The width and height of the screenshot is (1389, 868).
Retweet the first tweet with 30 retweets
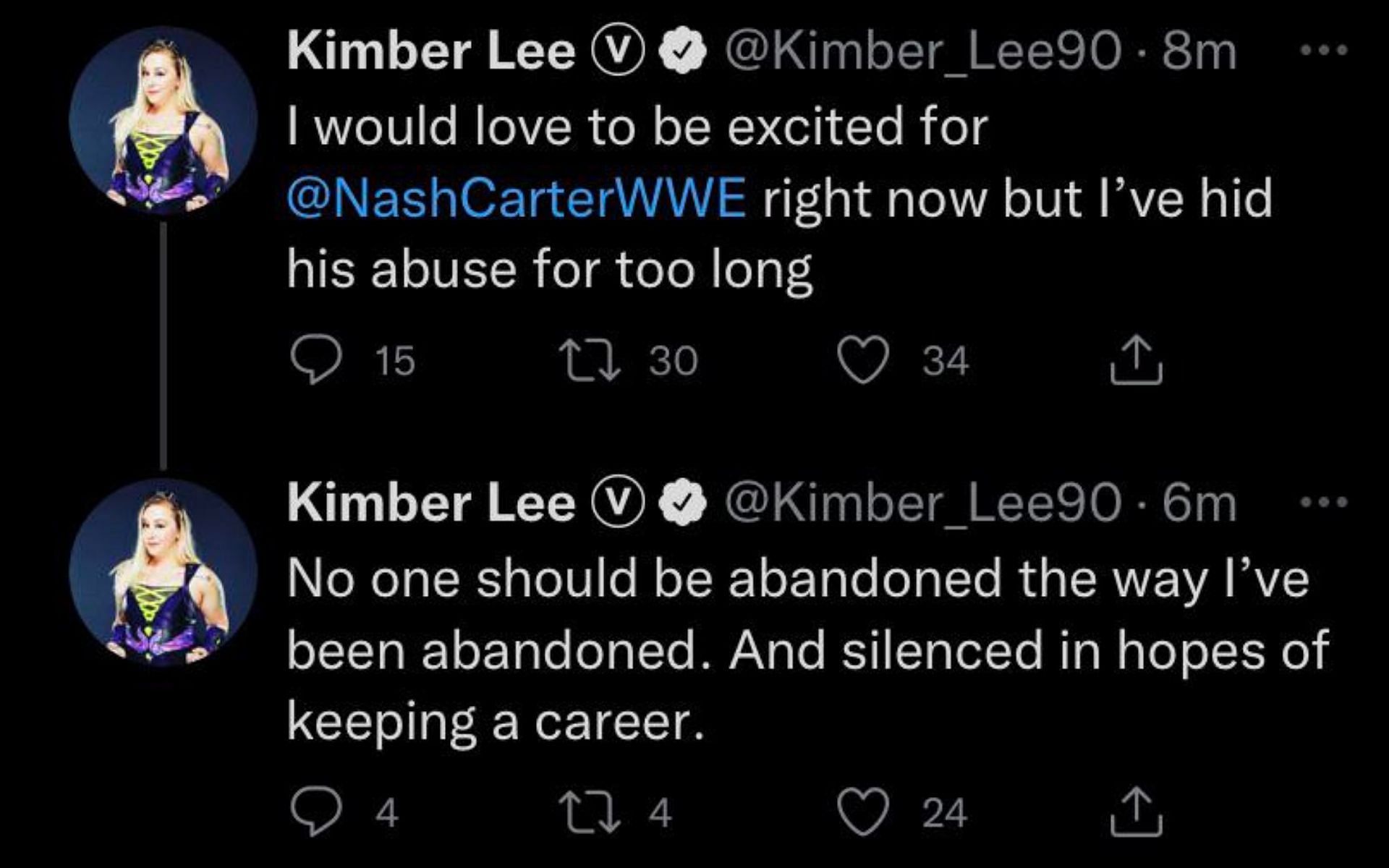[x=589, y=361]
